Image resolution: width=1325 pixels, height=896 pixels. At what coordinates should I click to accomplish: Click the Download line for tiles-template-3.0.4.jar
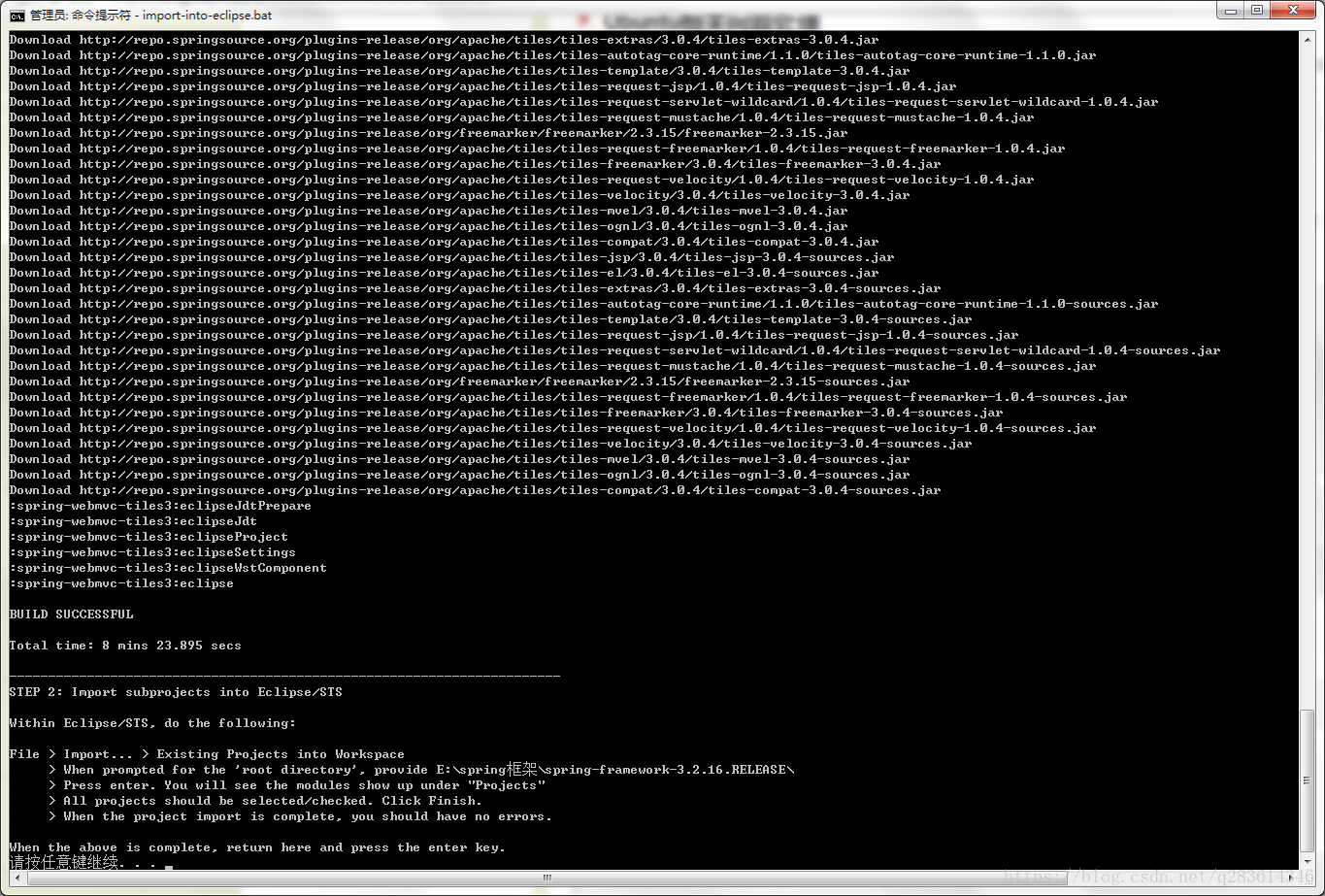coord(460,71)
